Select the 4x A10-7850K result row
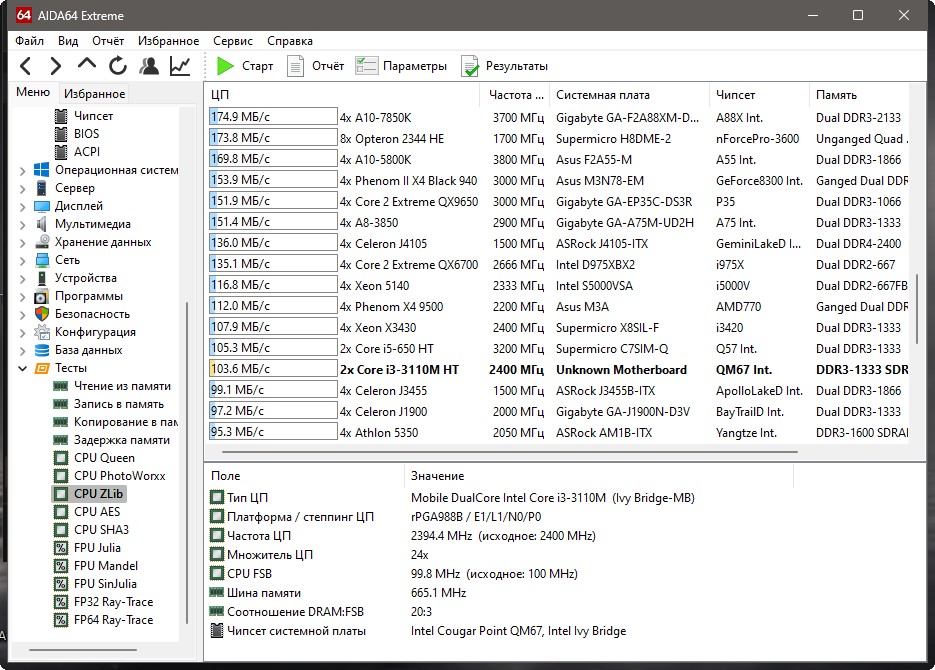Screen dimensions: 935x670 (558, 117)
